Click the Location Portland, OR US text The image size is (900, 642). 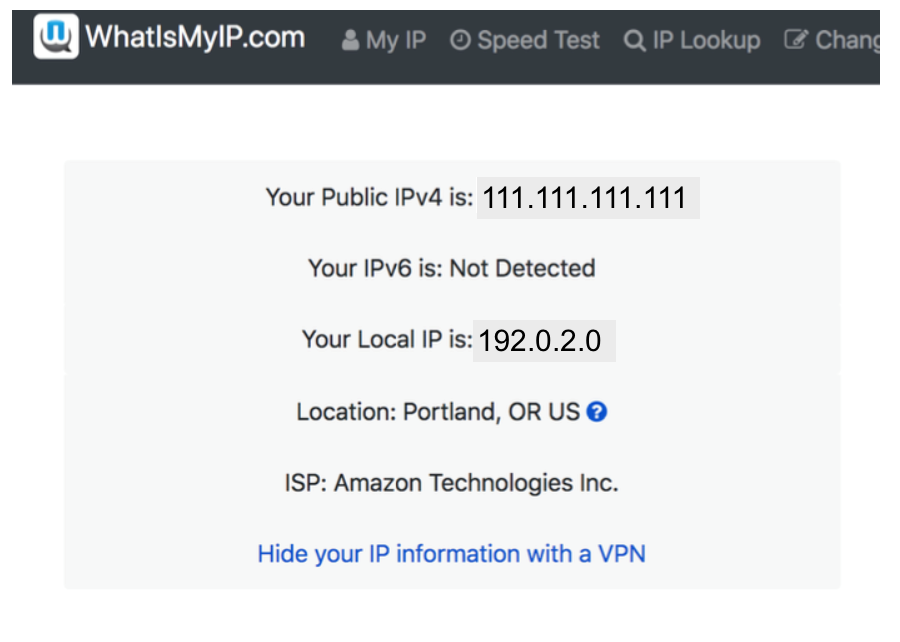[x=439, y=412]
